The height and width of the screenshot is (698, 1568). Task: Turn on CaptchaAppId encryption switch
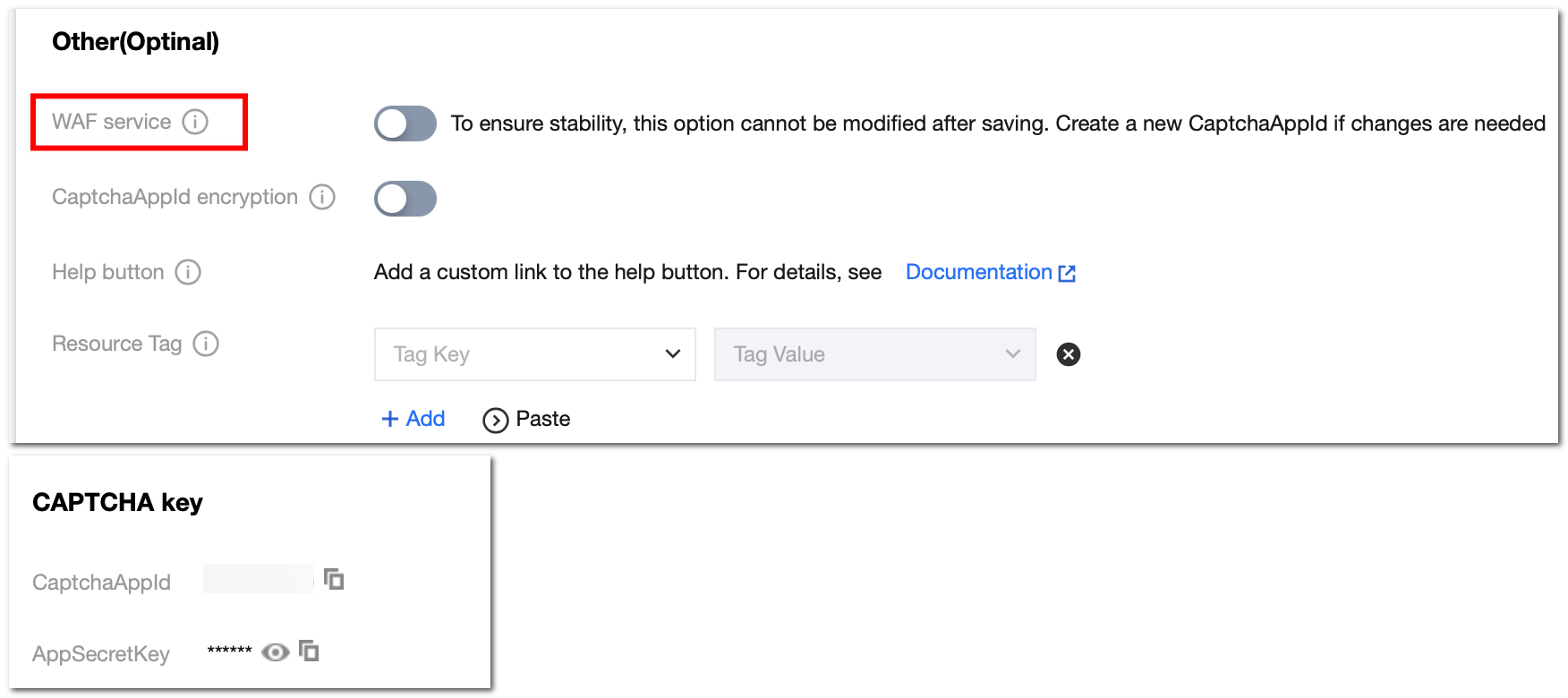(405, 199)
